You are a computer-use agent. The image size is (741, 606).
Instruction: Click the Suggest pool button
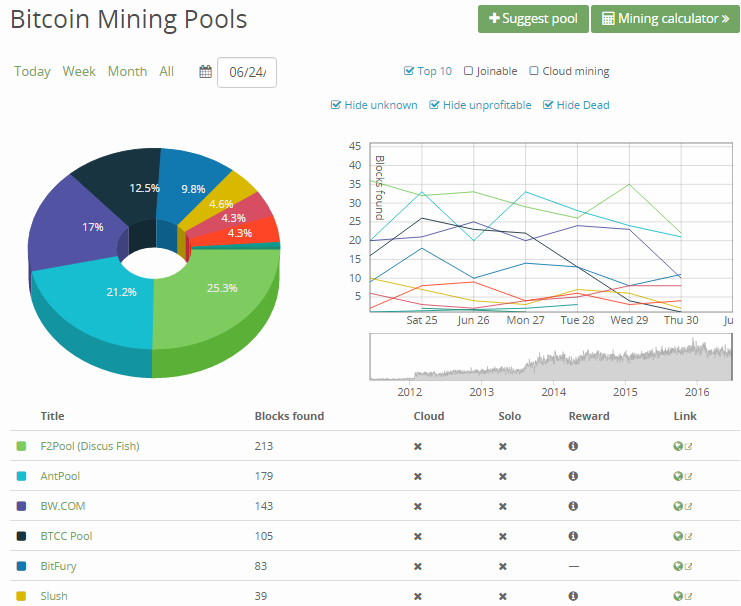point(533,19)
